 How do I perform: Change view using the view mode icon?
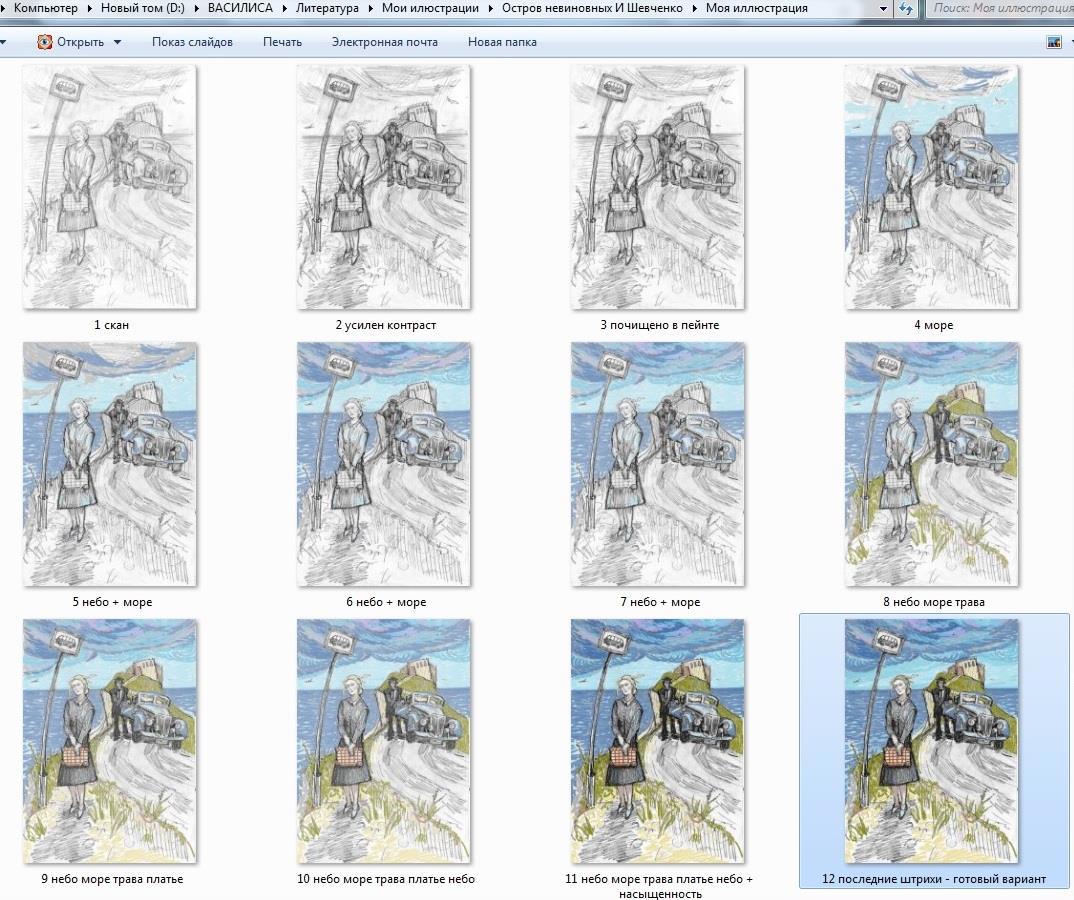(x=1053, y=42)
